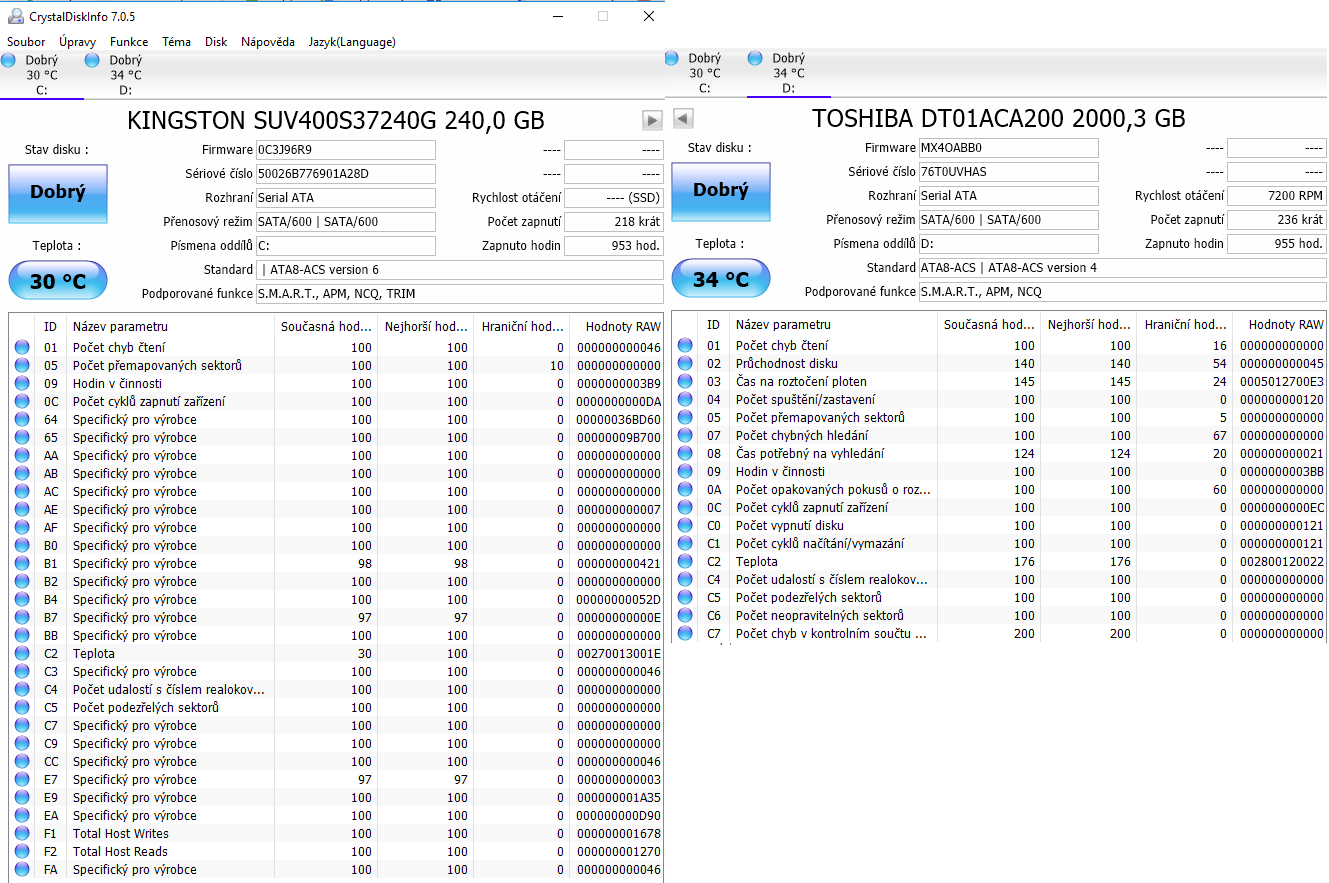Click status icon for Toshiba 02 Průchodnost disku

(685, 364)
